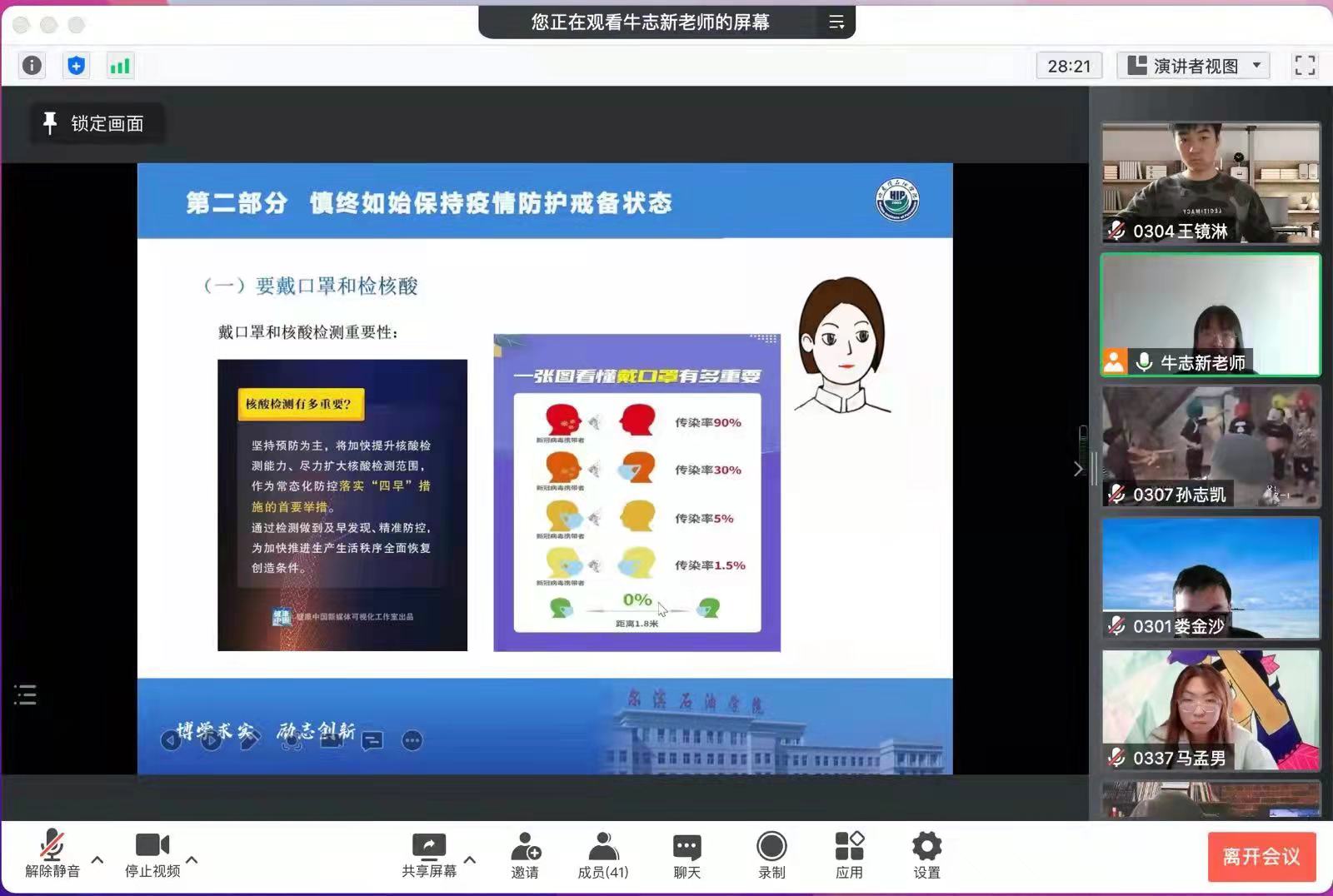Open the Members (成员) list

[603, 855]
